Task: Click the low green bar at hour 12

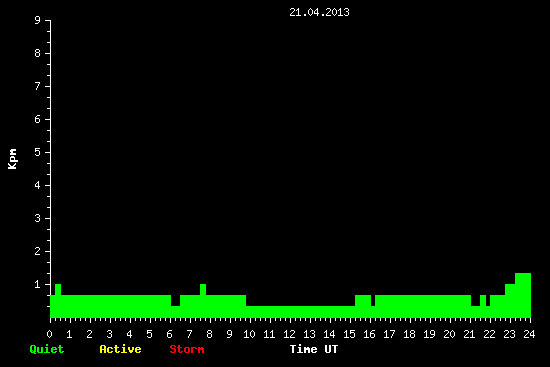Action: click(290, 312)
